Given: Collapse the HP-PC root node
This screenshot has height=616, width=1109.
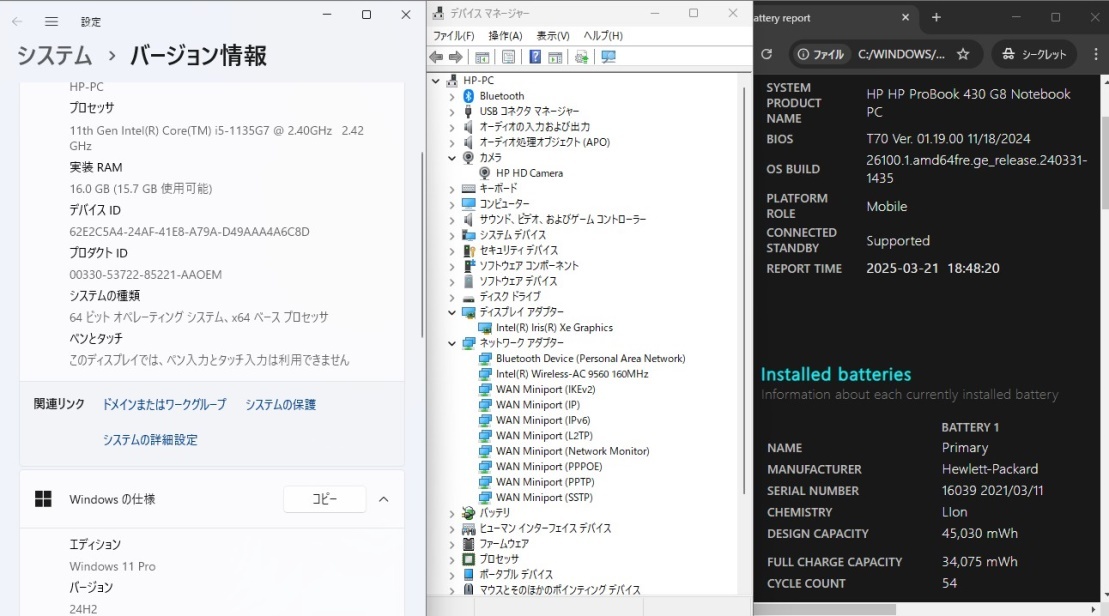Looking at the screenshot, I should 436,81.
